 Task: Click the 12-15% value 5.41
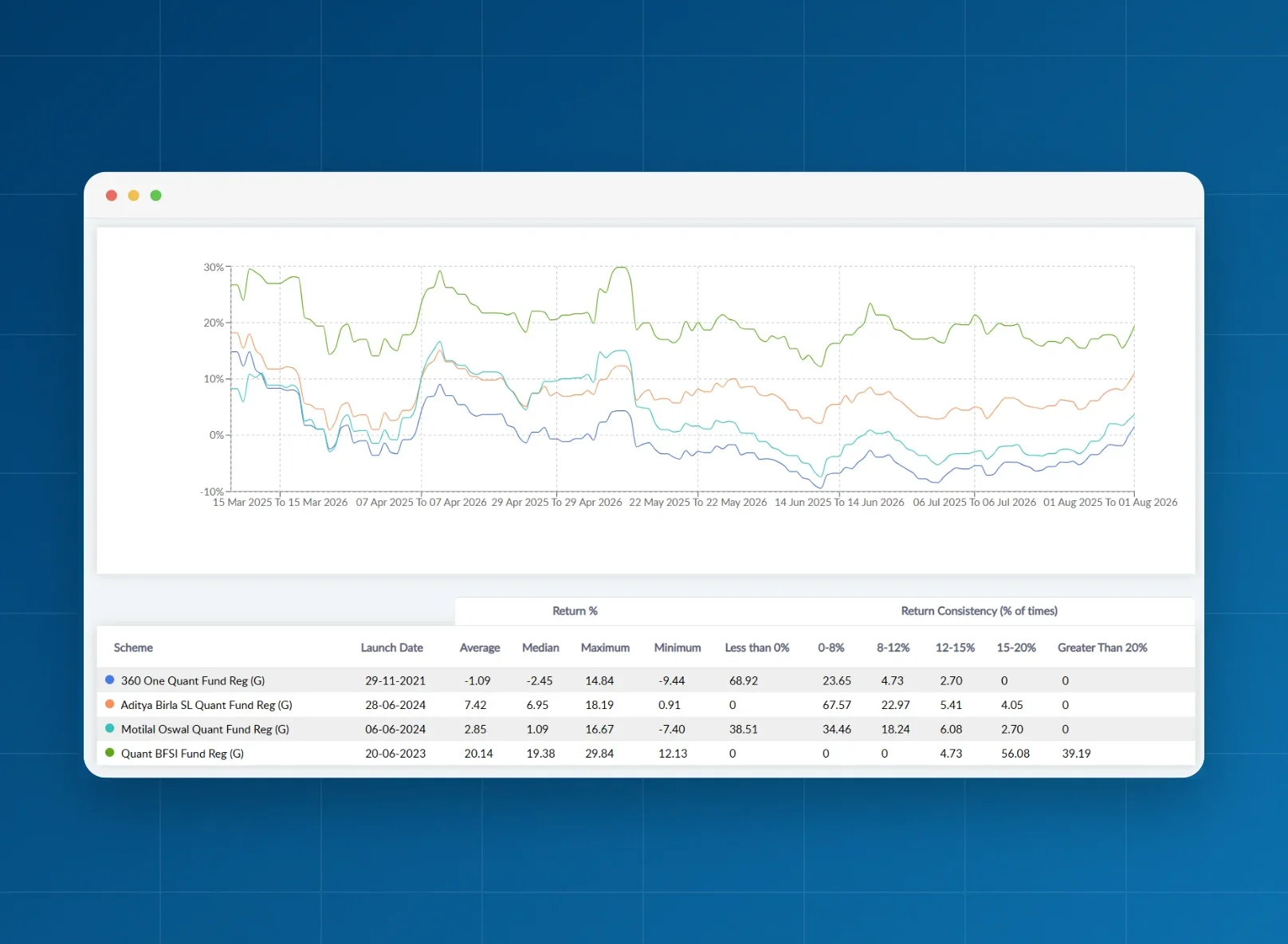click(951, 705)
